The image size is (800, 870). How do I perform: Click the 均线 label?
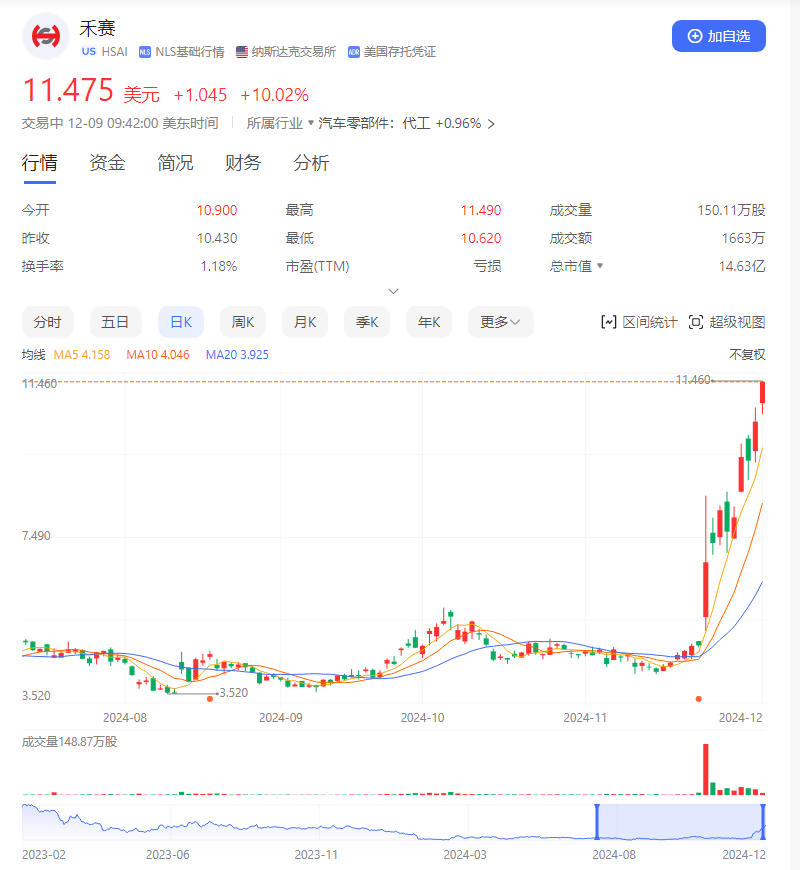[33, 355]
